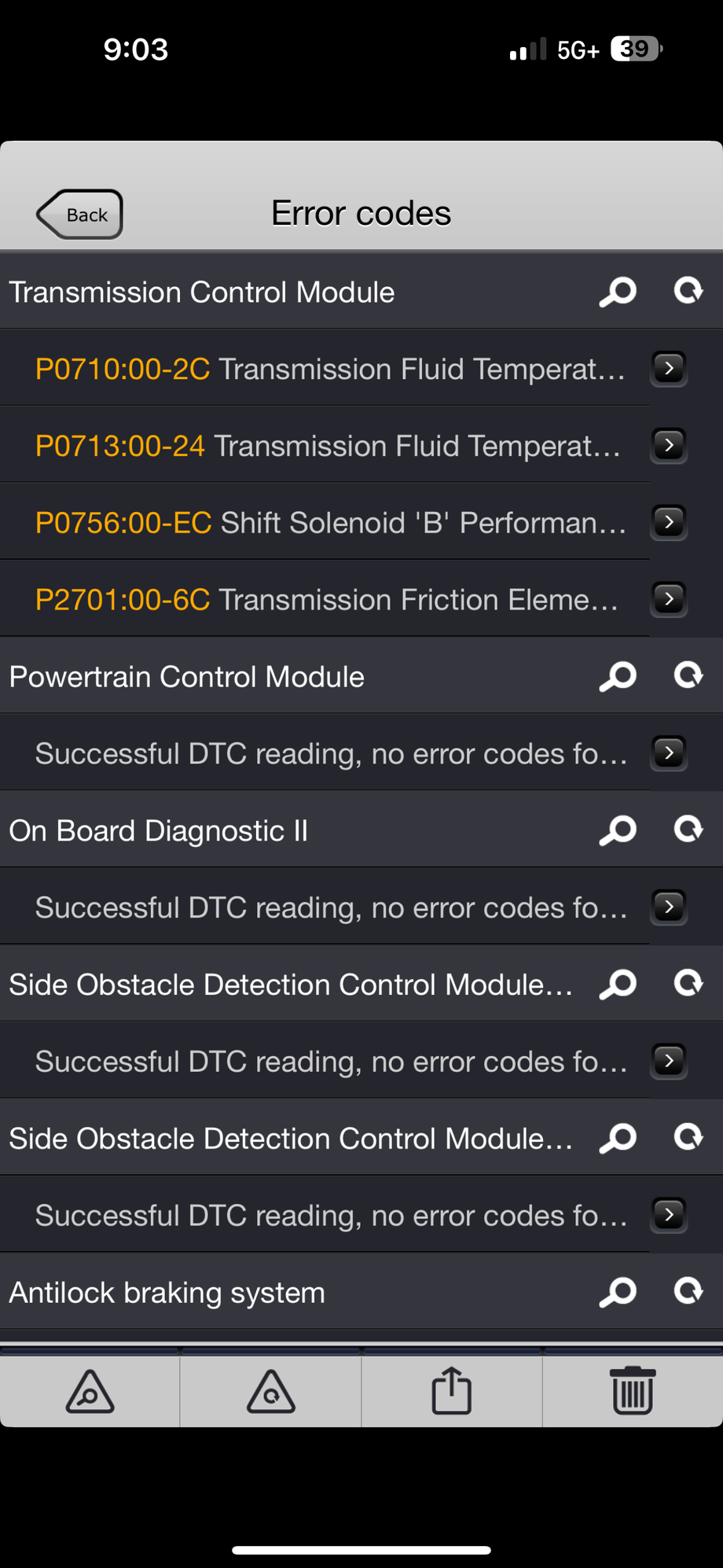Tap the second warning-triangle rescan icon in toolbar

(271, 1390)
